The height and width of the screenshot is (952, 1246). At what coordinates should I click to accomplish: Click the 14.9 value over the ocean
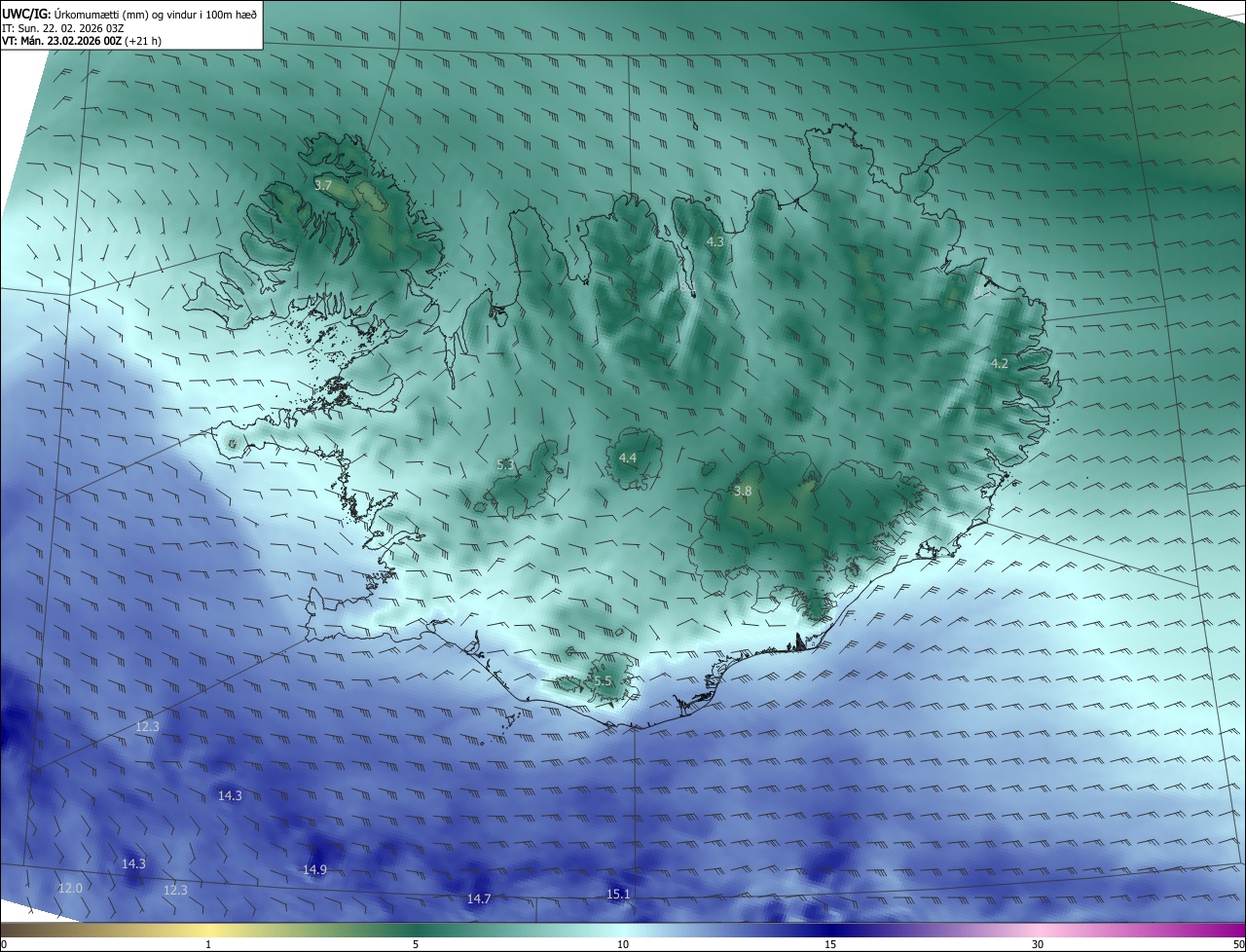(314, 869)
